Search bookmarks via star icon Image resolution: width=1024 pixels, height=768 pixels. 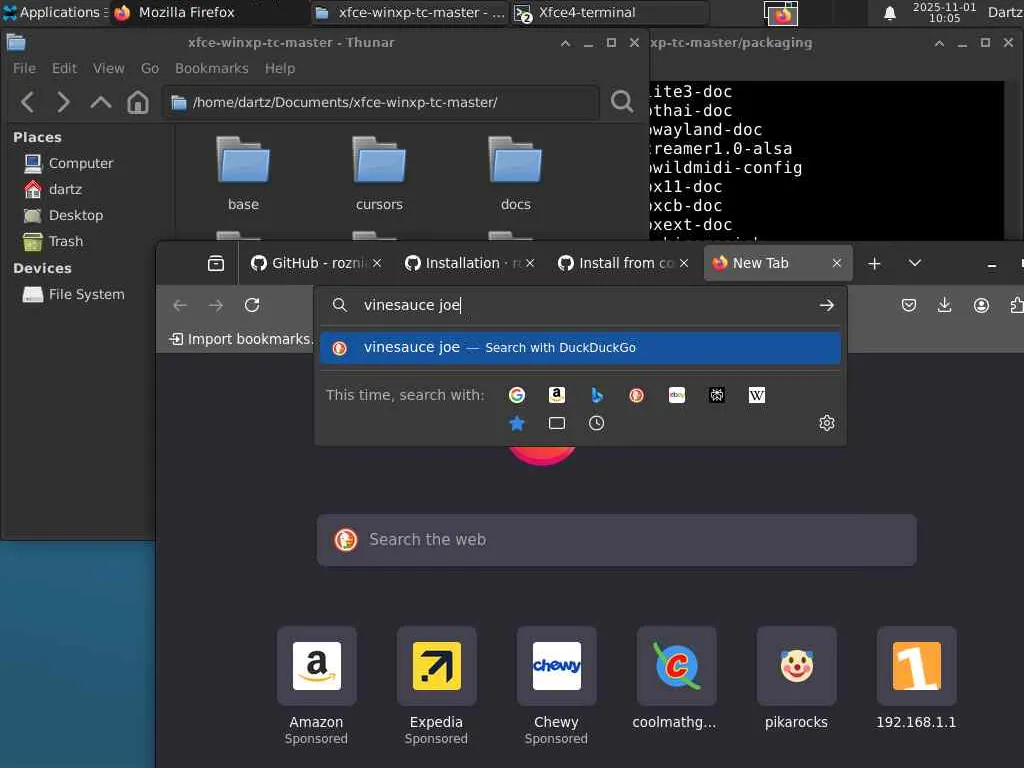click(x=517, y=423)
